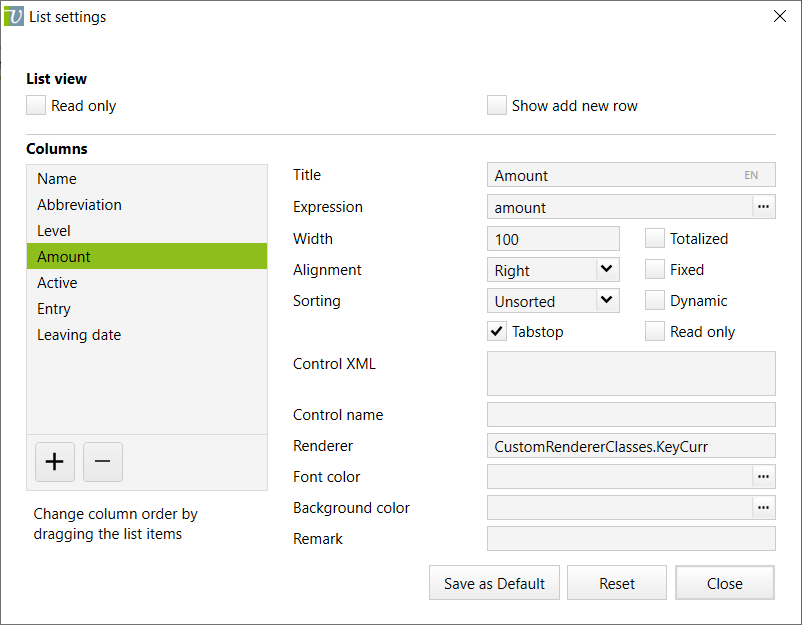Expand the Alignment dropdown
The height and width of the screenshot is (625, 802).
click(606, 270)
